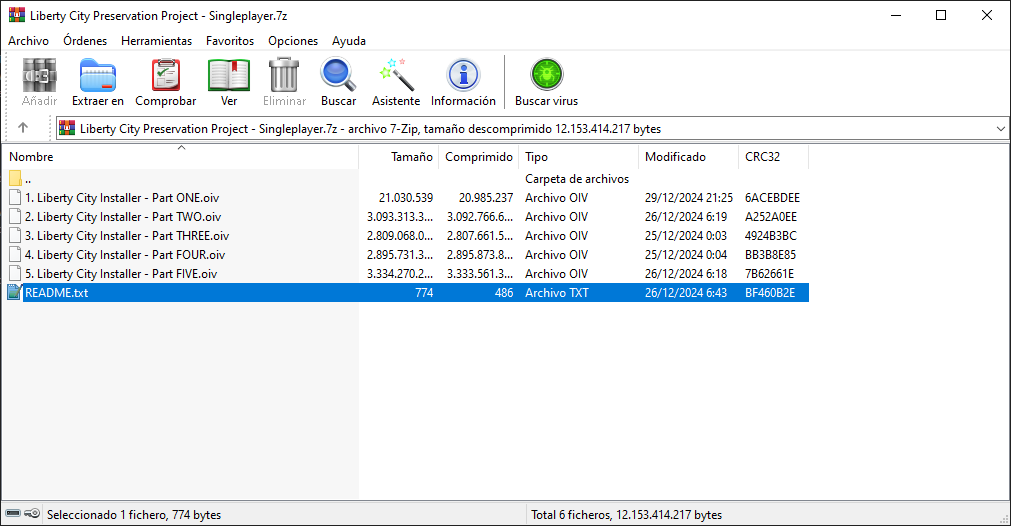
Task: Open the Ver book icon
Action: [x=229, y=75]
